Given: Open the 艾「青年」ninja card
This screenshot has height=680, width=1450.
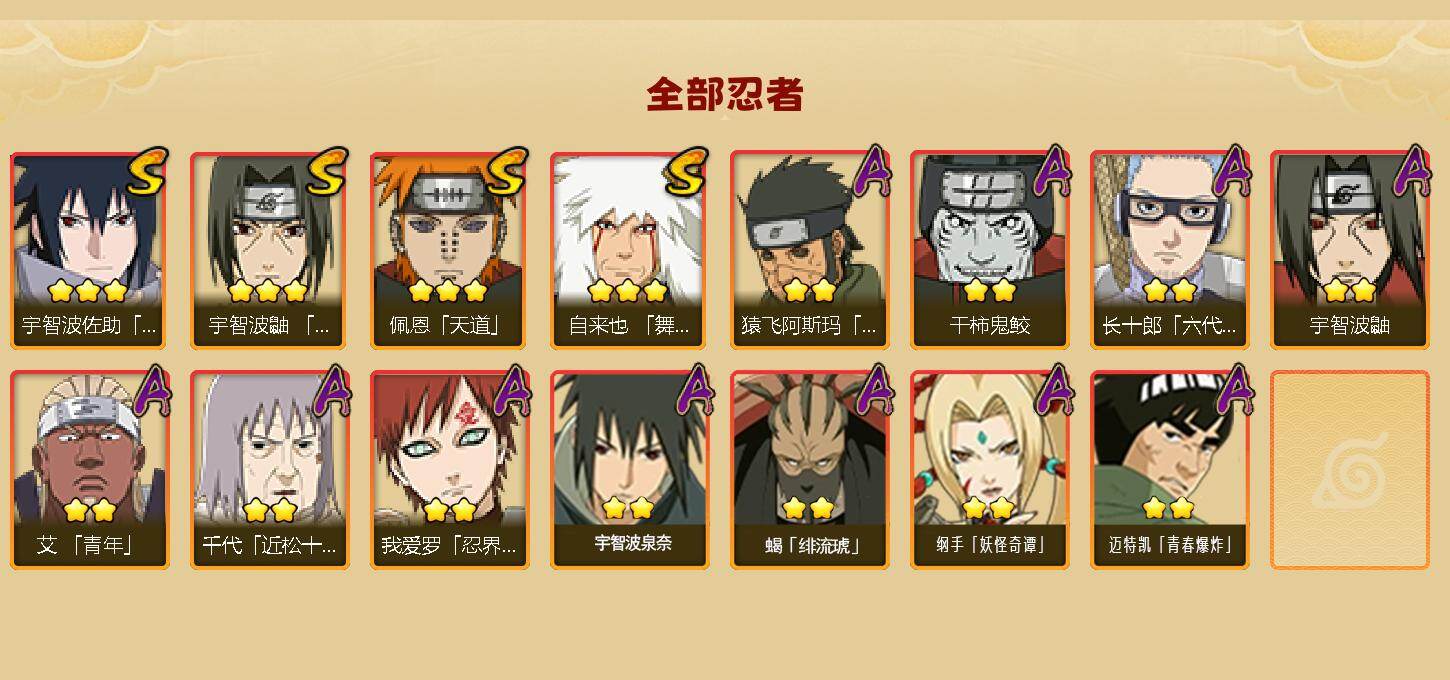Looking at the screenshot, I should (90, 470).
